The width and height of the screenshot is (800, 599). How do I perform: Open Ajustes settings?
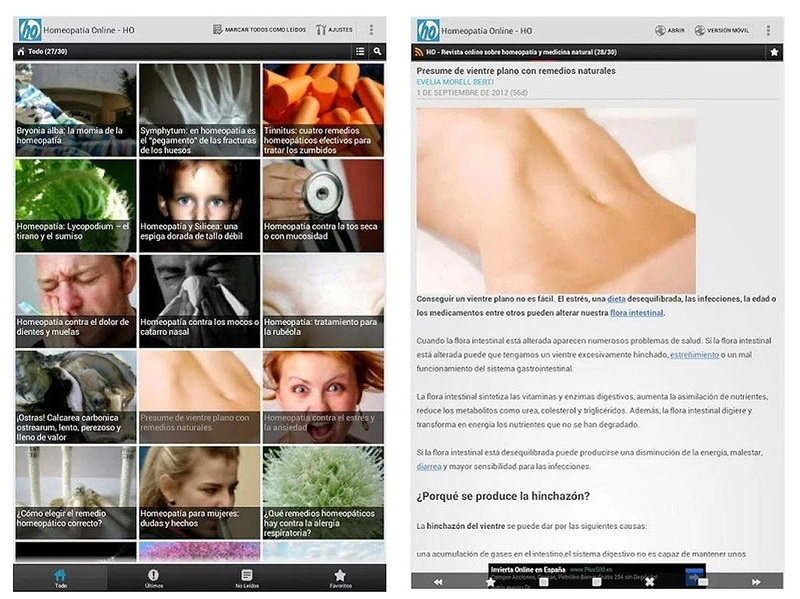click(334, 30)
